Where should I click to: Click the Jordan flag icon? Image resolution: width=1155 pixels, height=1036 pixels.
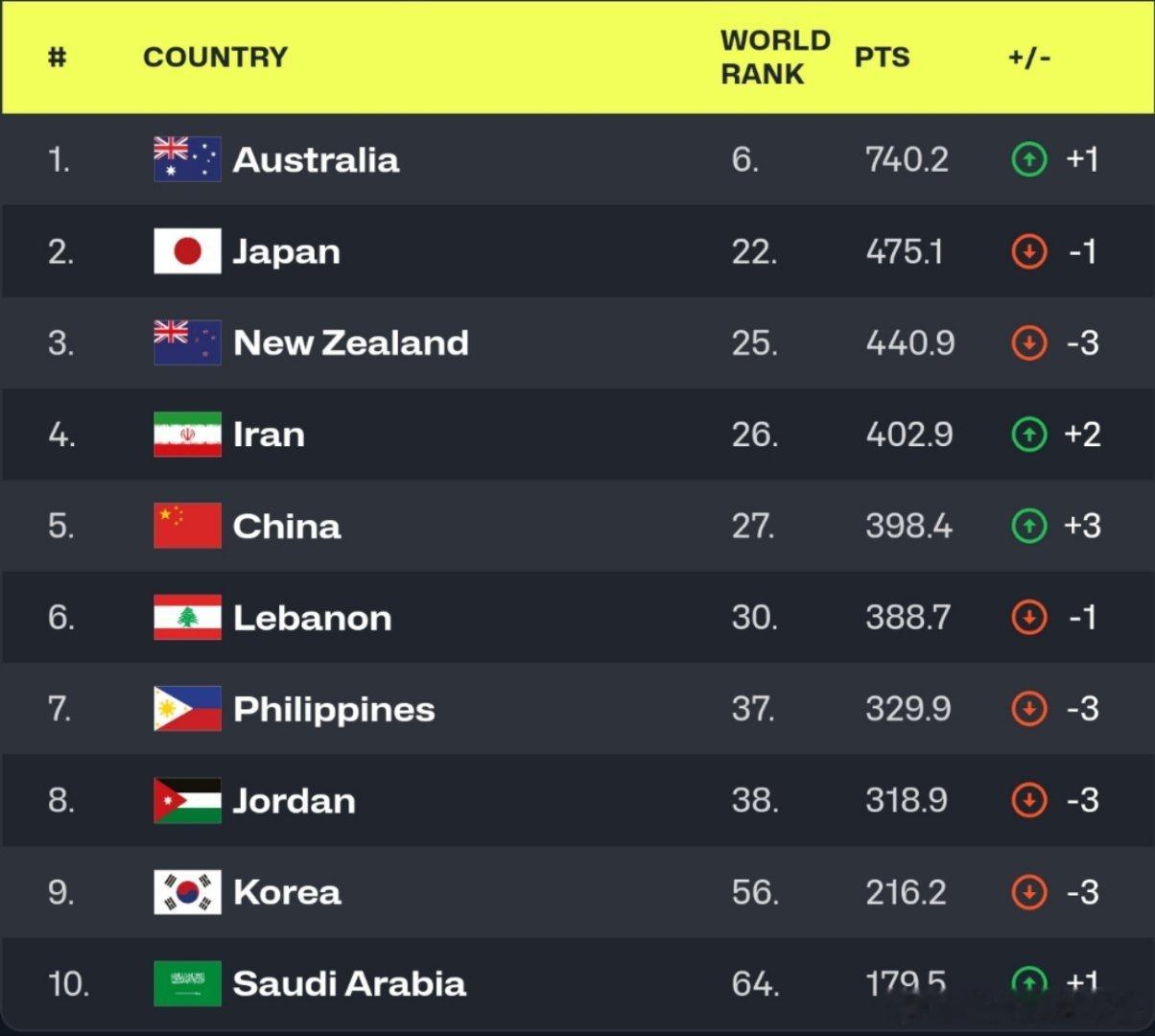(187, 800)
